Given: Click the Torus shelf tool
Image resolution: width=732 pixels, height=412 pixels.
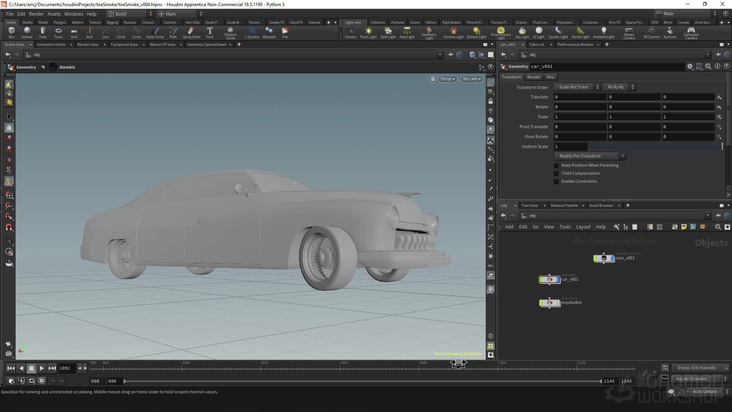Looking at the screenshot, I should tap(58, 32).
